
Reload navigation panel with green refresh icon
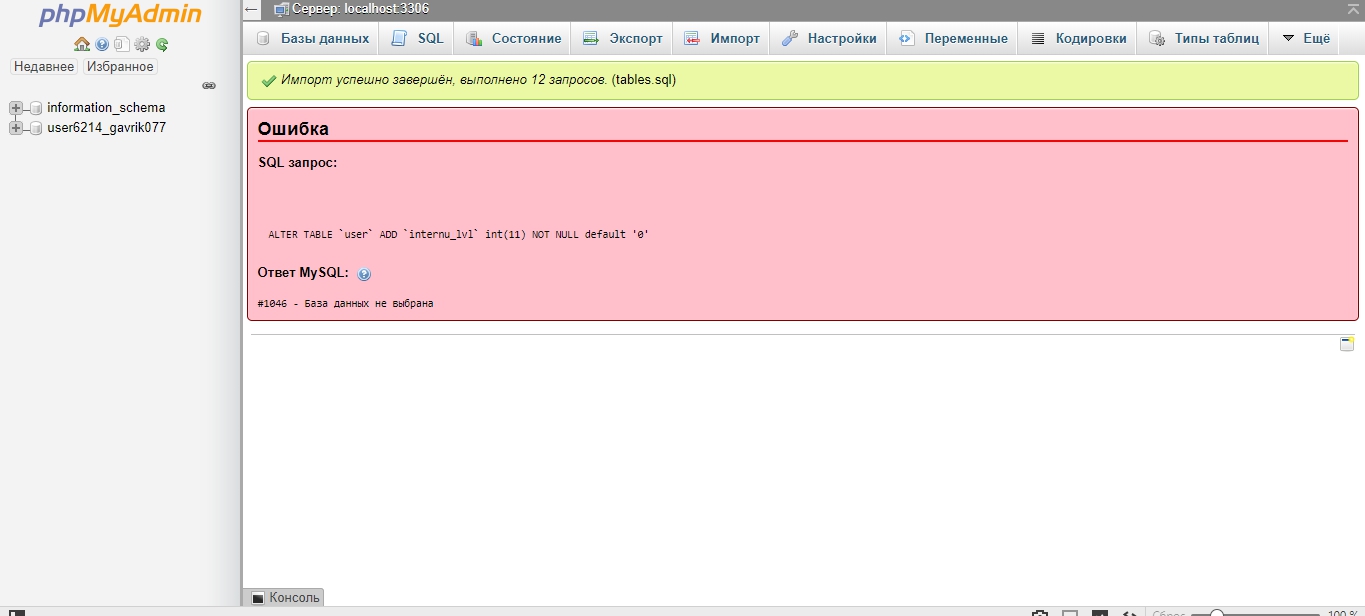point(162,44)
